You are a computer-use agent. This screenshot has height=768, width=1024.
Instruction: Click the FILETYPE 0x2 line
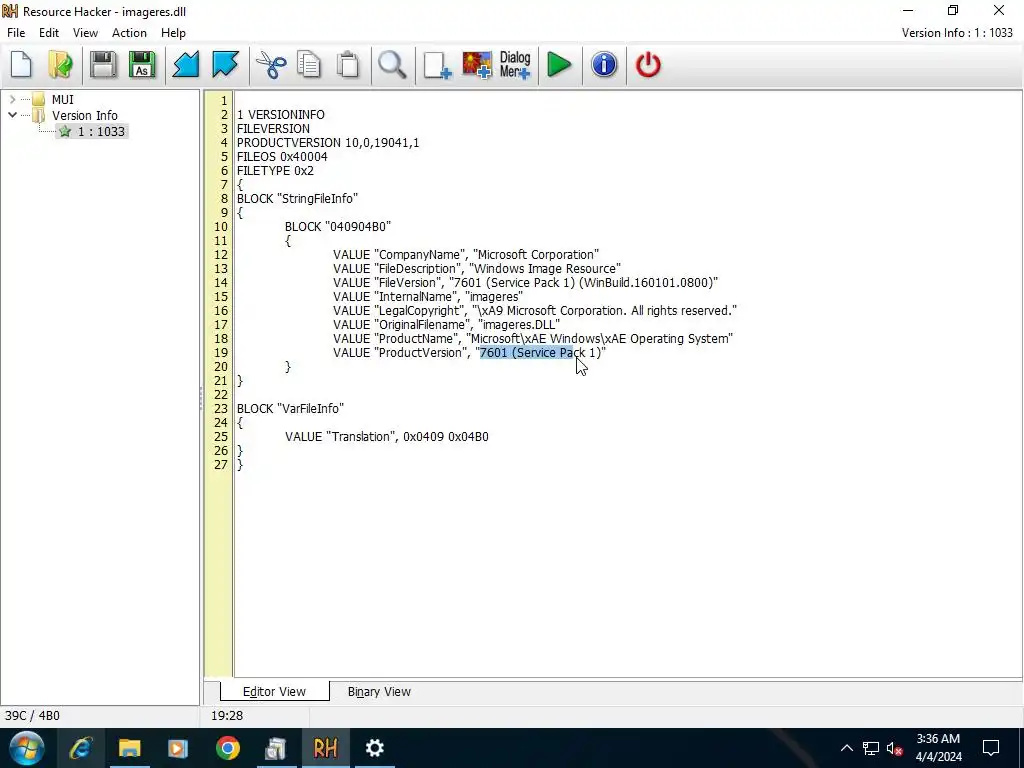[x=275, y=170]
